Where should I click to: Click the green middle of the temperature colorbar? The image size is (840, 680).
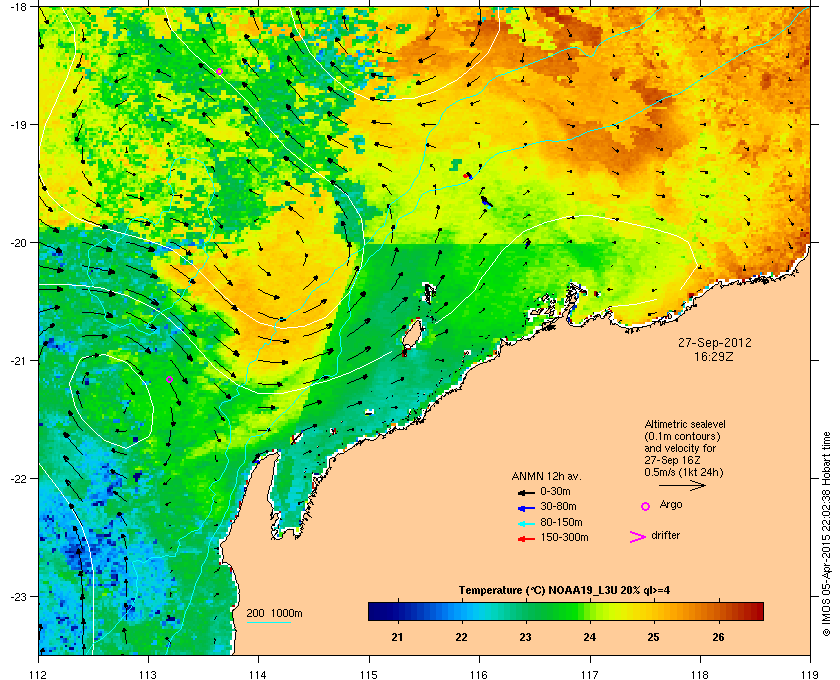click(566, 611)
